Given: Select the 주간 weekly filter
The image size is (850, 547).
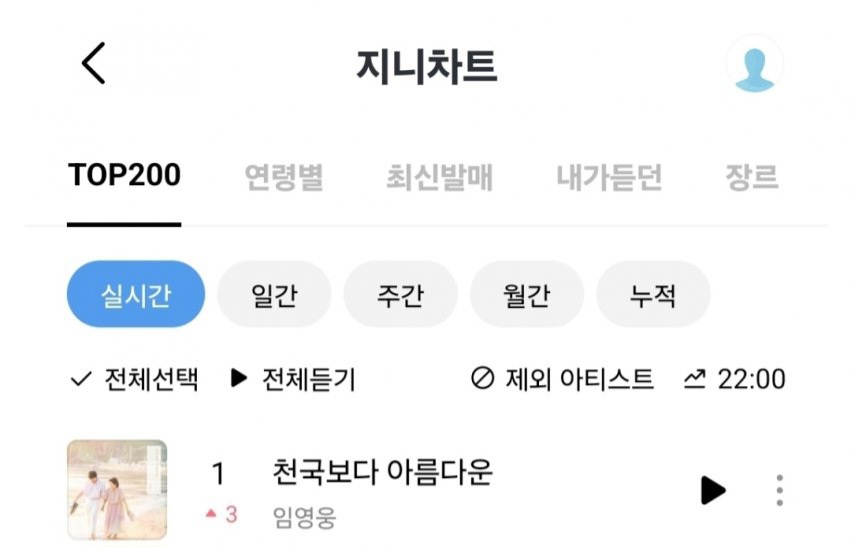Looking at the screenshot, I should pyautogui.click(x=400, y=295).
